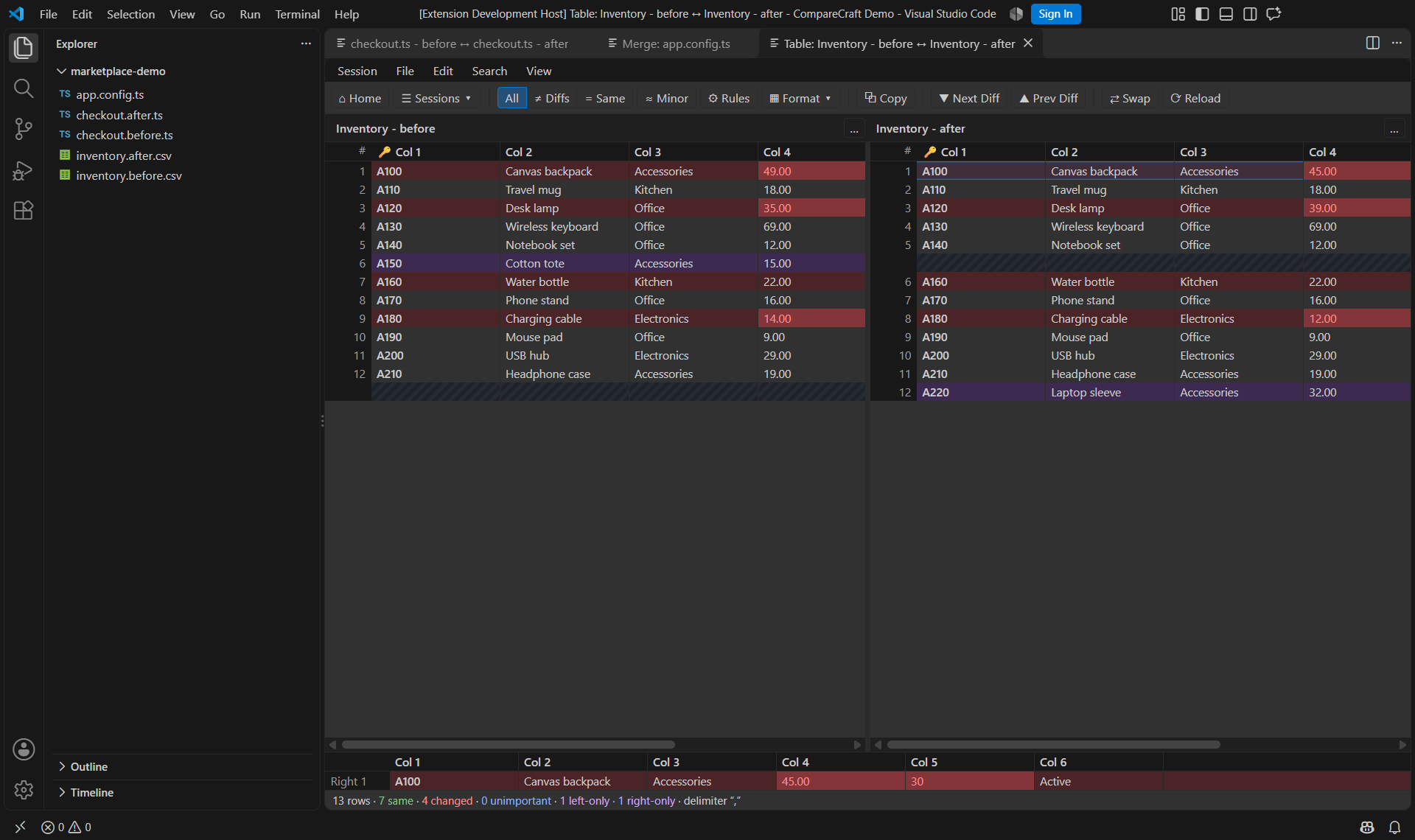
Task: Toggle the Minor differences filter
Action: point(667,98)
